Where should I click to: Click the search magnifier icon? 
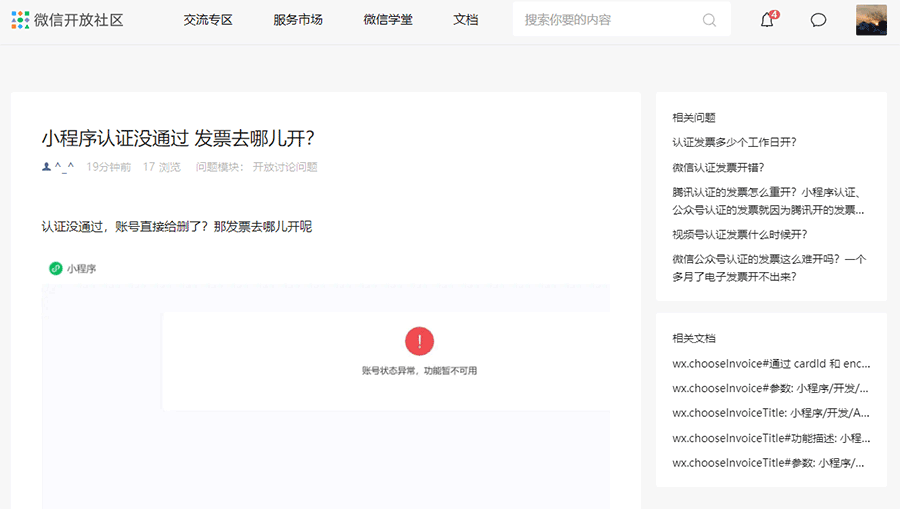709,20
